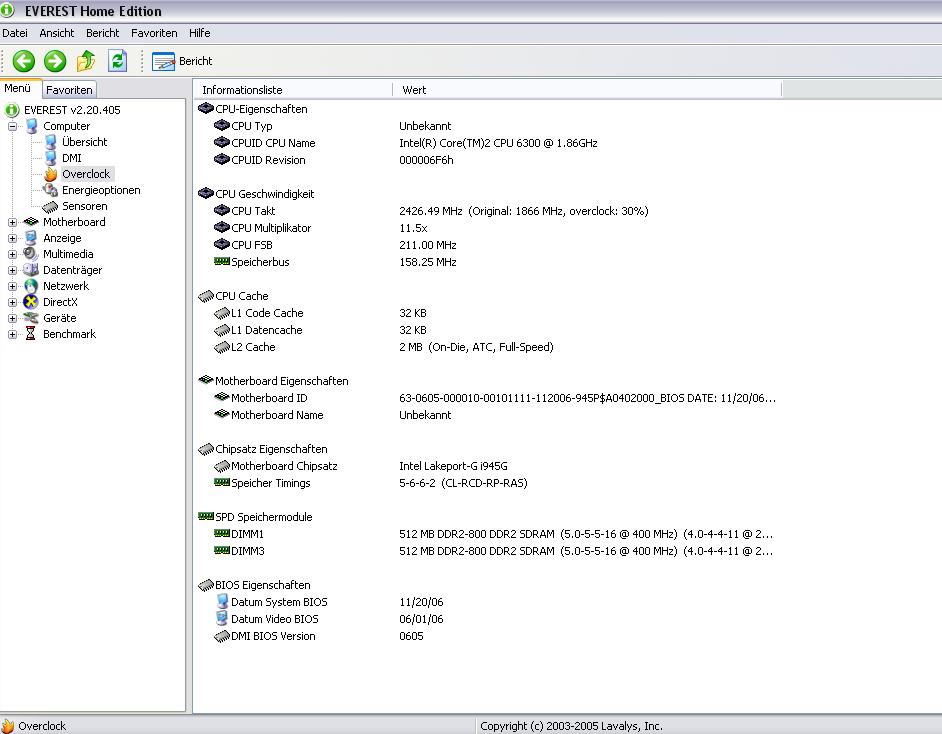Click the Benchmark hourglass icon

tap(31, 335)
